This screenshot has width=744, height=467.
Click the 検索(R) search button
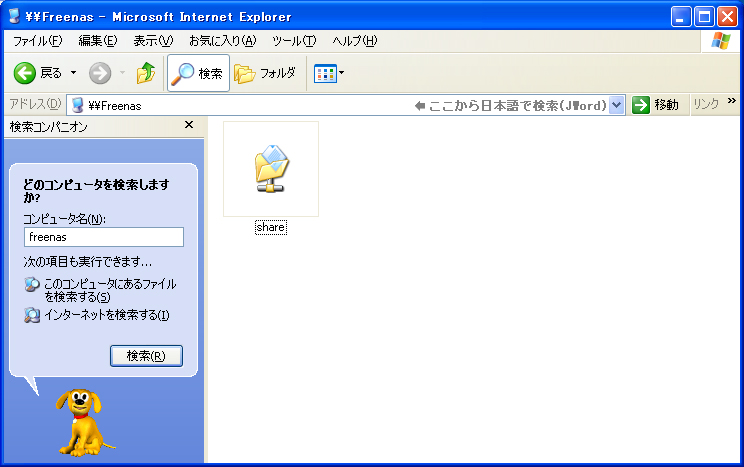146,356
